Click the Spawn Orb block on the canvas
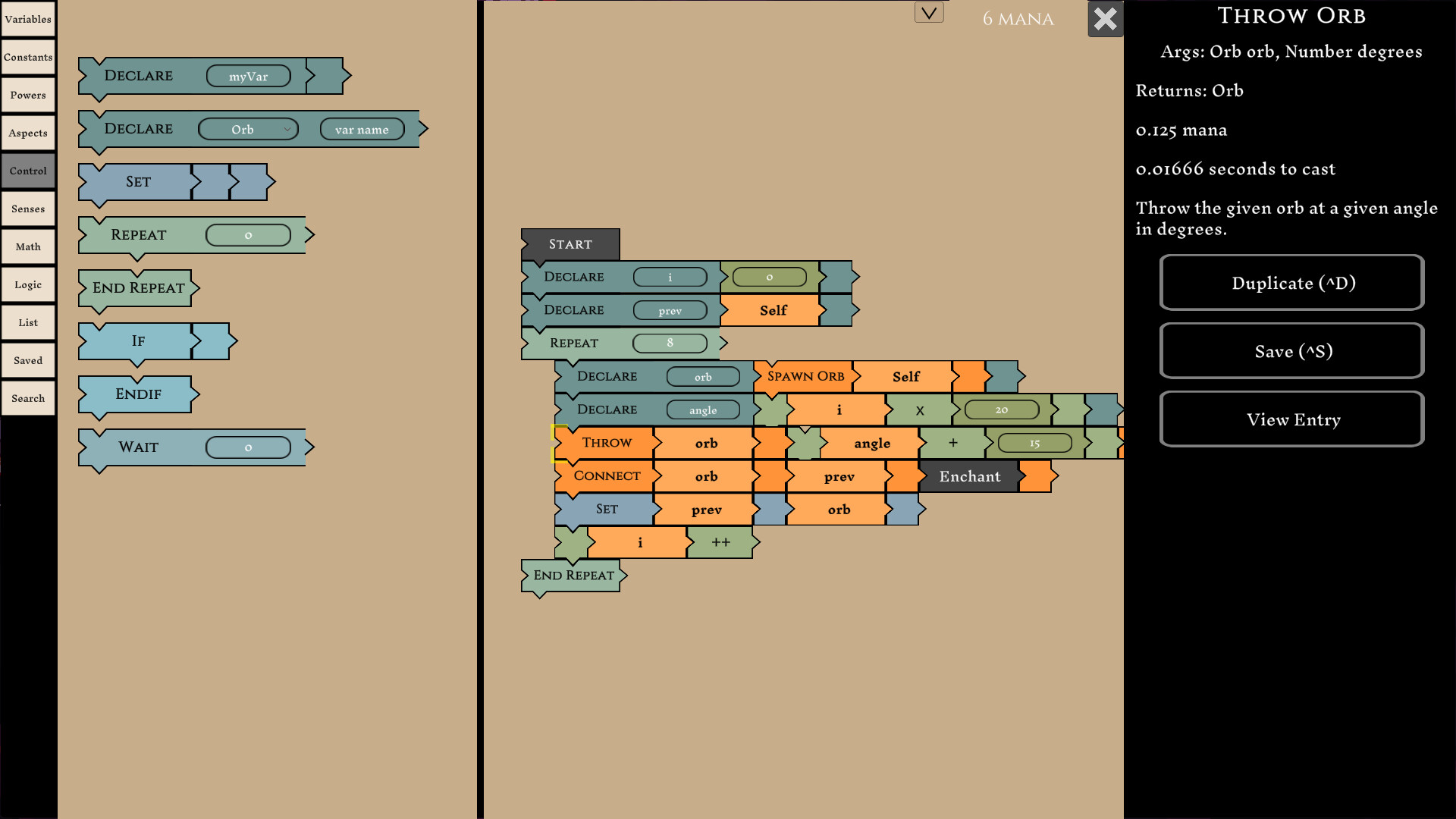This screenshot has height=819, width=1456. click(805, 375)
